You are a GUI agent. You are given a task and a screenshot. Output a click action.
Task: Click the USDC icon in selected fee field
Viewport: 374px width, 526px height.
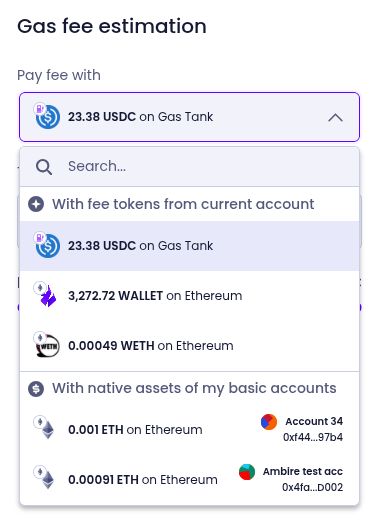48,117
